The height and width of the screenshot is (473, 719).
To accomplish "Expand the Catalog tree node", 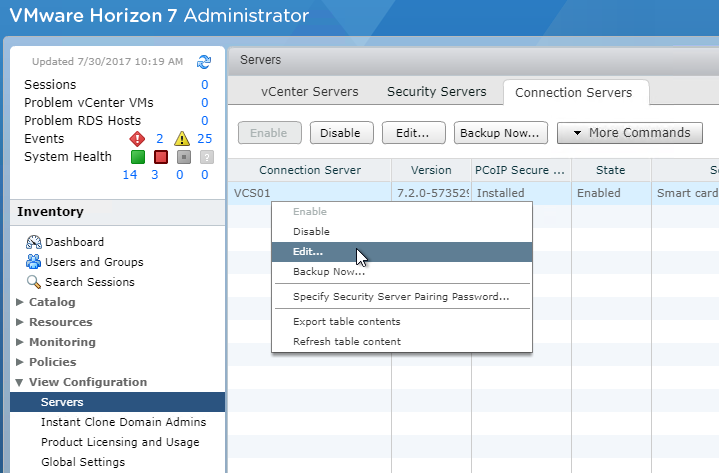I will pyautogui.click(x=20, y=302).
